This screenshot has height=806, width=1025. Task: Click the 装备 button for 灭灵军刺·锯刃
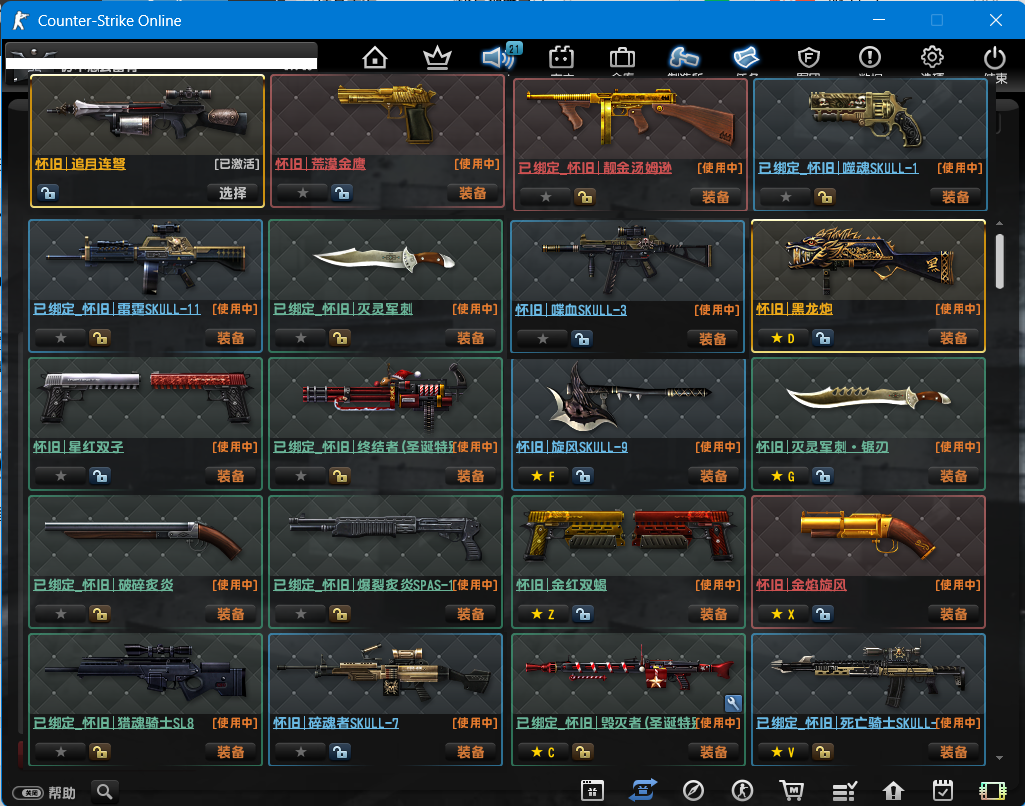point(954,476)
